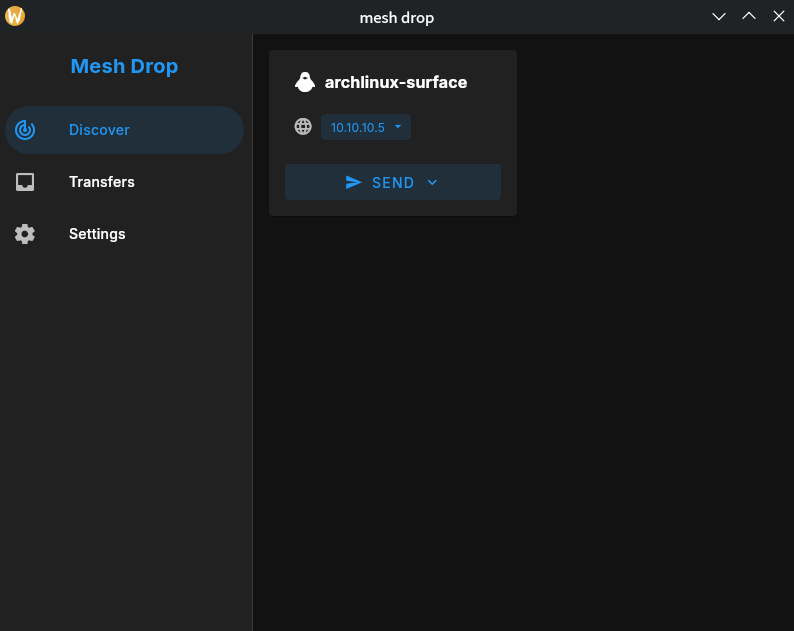Click the yellow W window icon in title bar
The image size is (794, 631).
click(x=15, y=16)
